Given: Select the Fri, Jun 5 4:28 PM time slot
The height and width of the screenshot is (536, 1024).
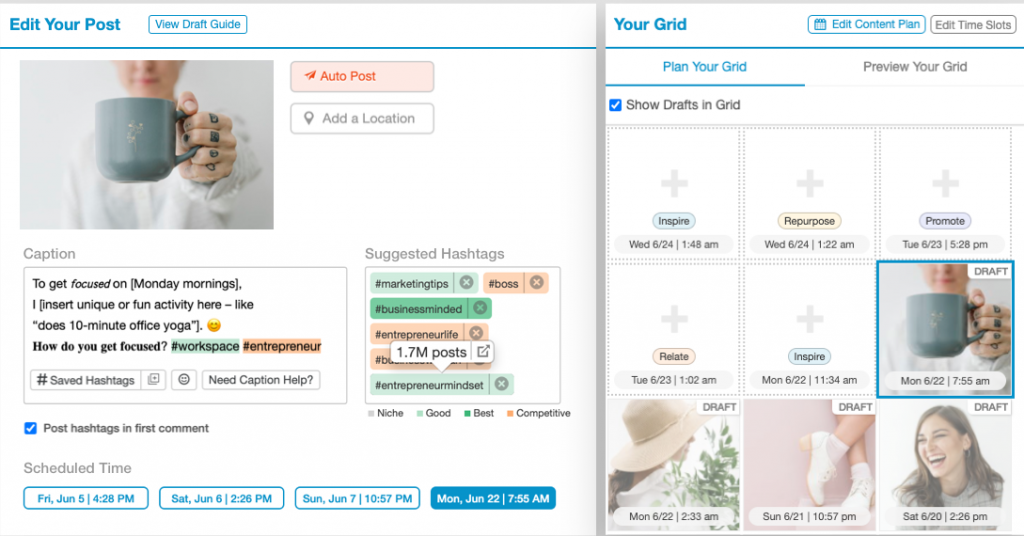Looking at the screenshot, I should point(86,498).
